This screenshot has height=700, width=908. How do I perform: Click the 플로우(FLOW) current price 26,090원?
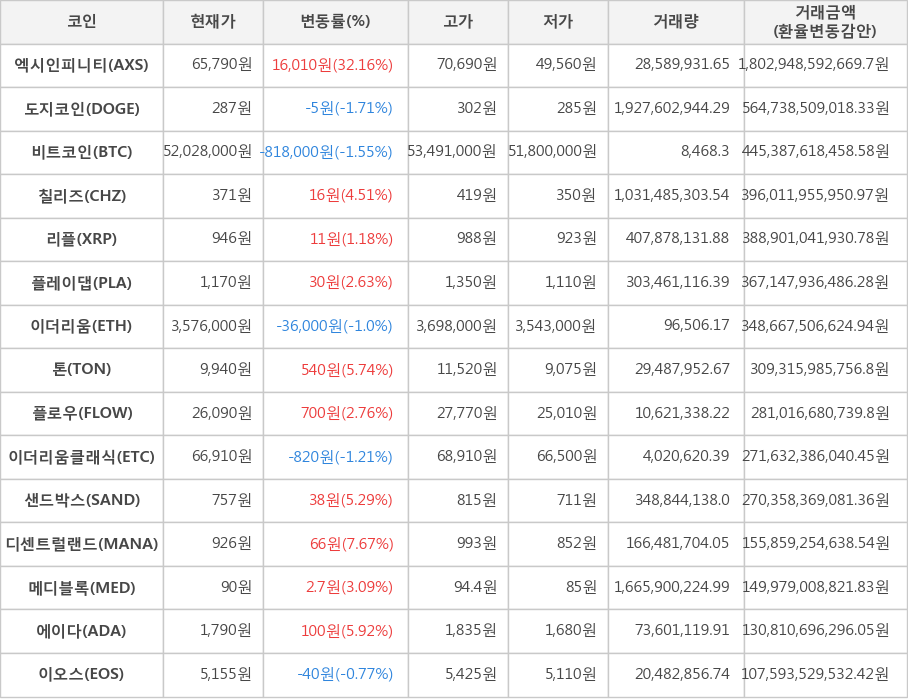[x=222, y=413]
